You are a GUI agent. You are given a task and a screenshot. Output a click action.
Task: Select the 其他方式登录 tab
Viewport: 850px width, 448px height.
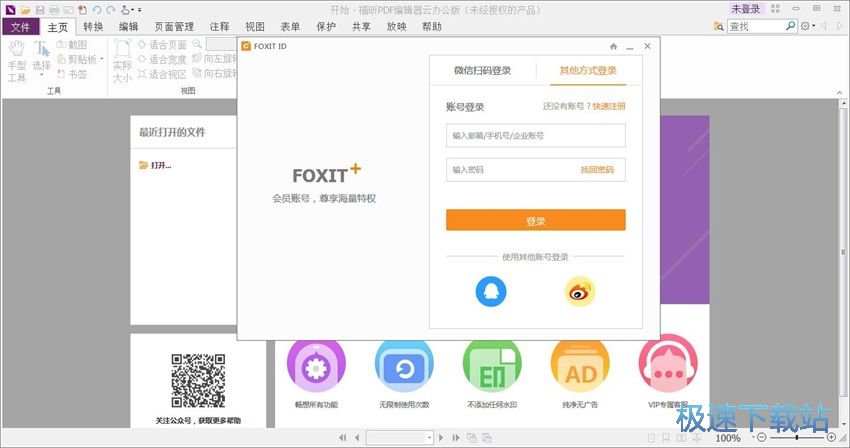click(x=588, y=71)
